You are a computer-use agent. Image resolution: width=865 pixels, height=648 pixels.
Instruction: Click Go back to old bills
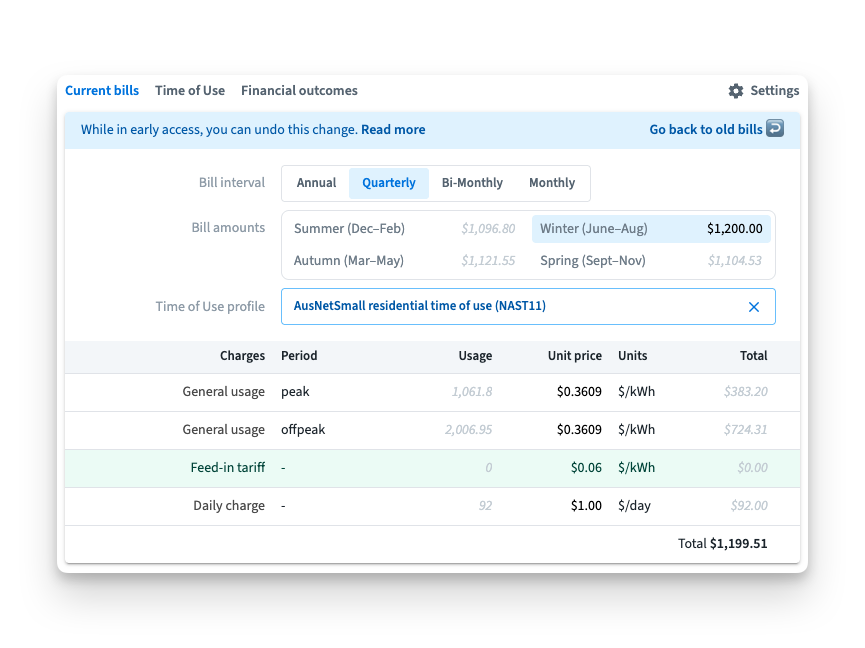[x=705, y=130]
